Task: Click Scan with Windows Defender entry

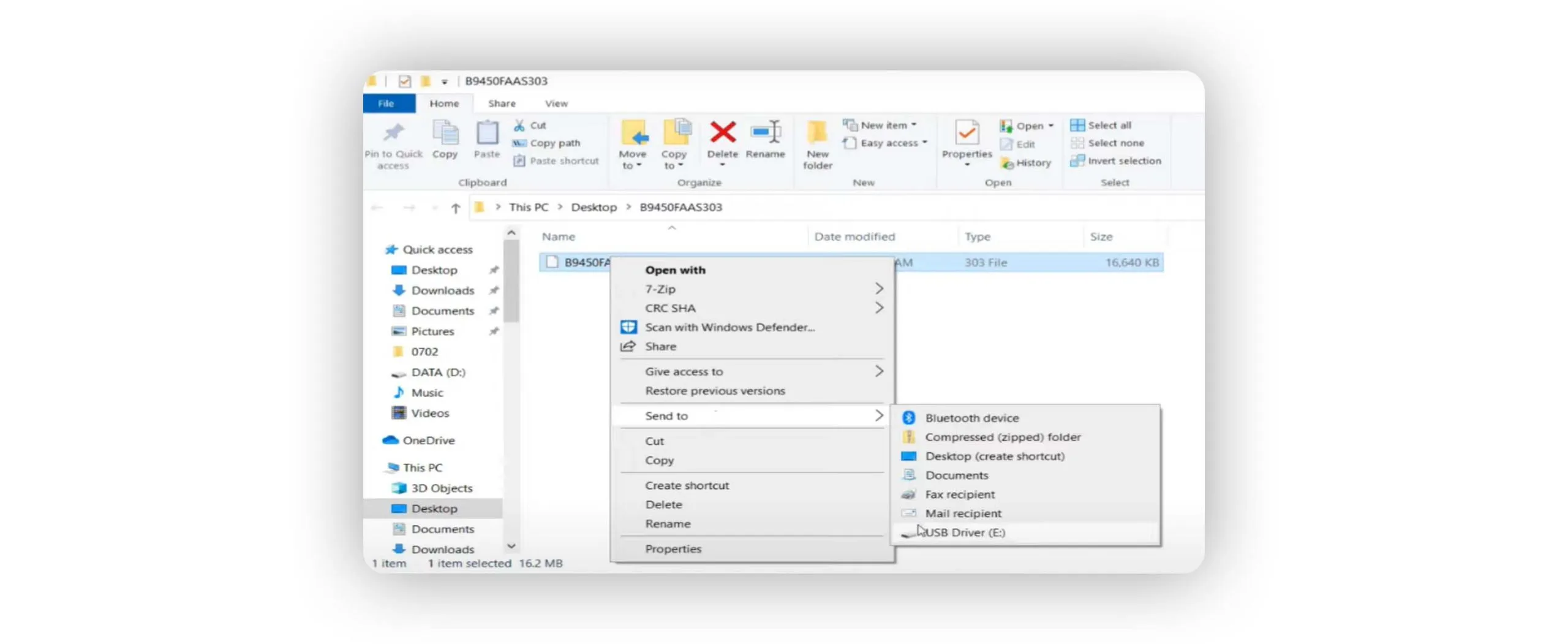Action: [x=729, y=327]
